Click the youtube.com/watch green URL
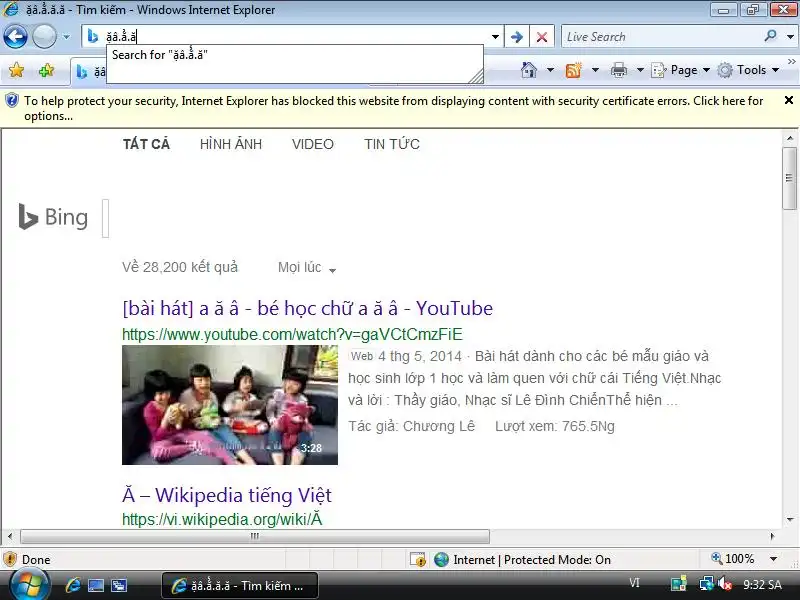 [x=292, y=335]
